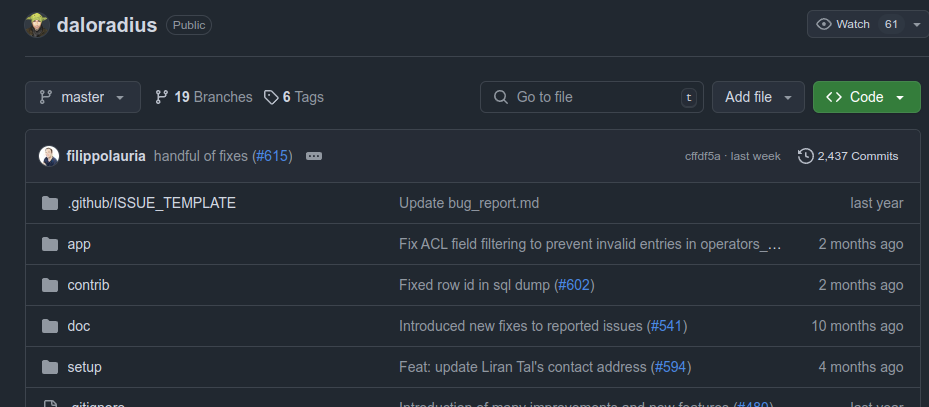929x407 pixels.
Task: Open the 'Update bug_report.md' commit message
Action: pyautogui.click(x=469, y=203)
